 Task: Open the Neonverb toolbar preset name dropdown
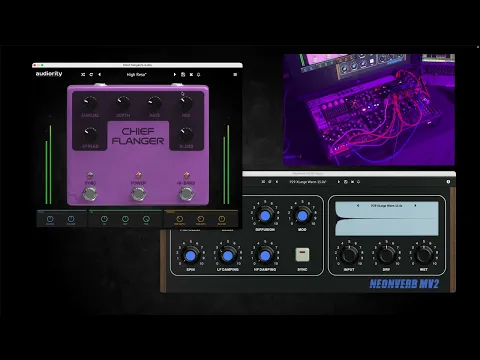[x=308, y=182]
